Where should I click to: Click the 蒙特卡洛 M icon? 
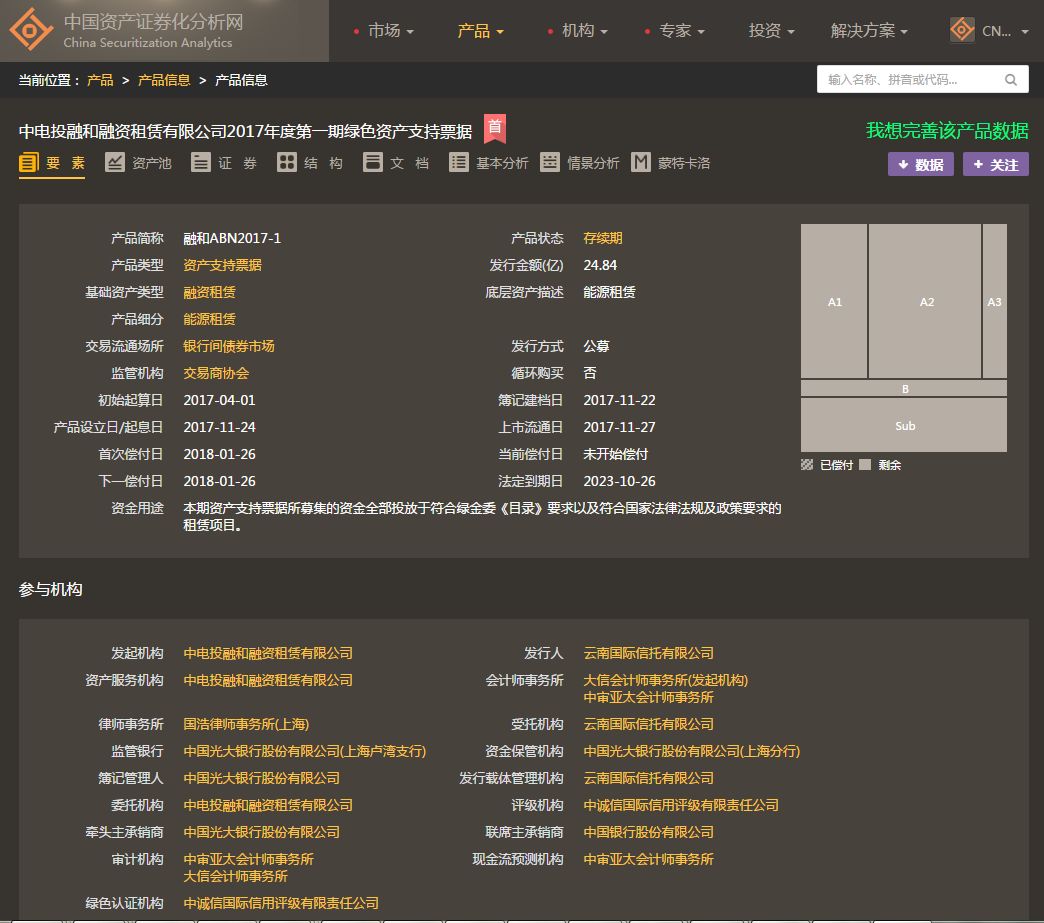(641, 162)
